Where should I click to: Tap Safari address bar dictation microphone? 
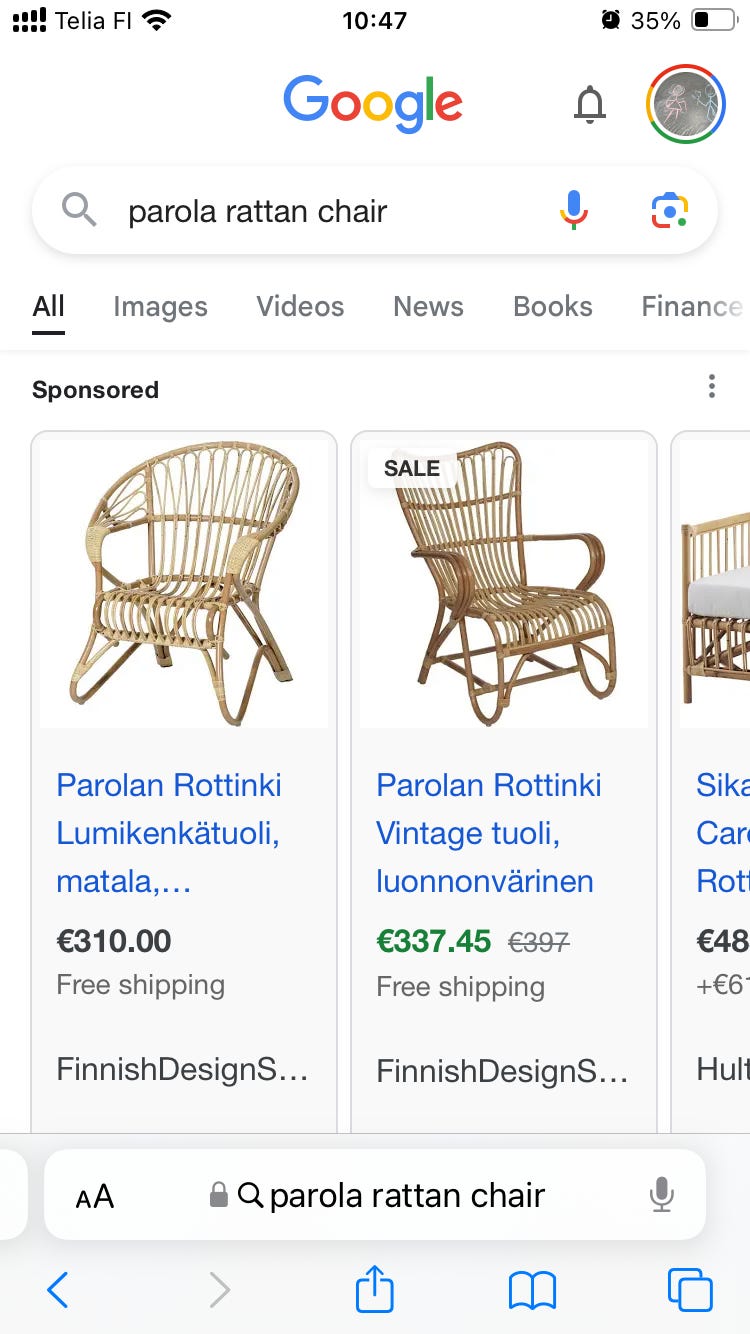[661, 1195]
